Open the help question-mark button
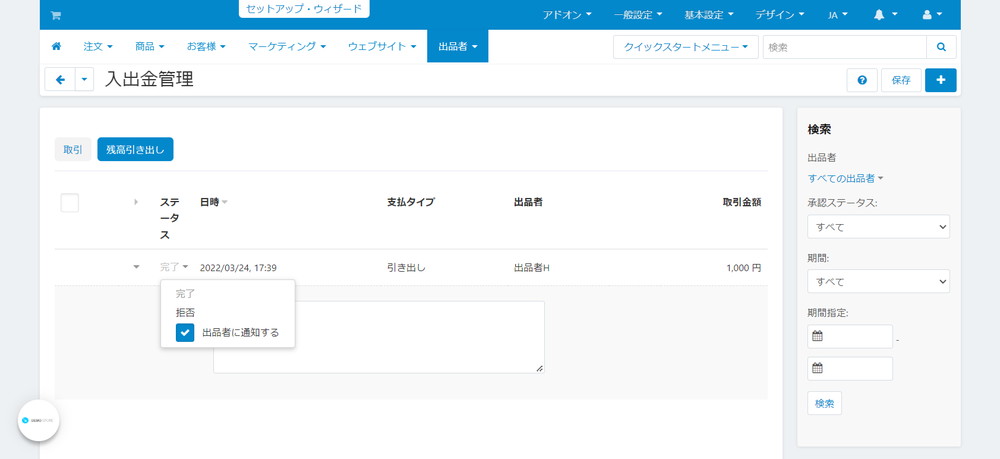Image resolution: width=1000 pixels, height=459 pixels. click(x=862, y=80)
